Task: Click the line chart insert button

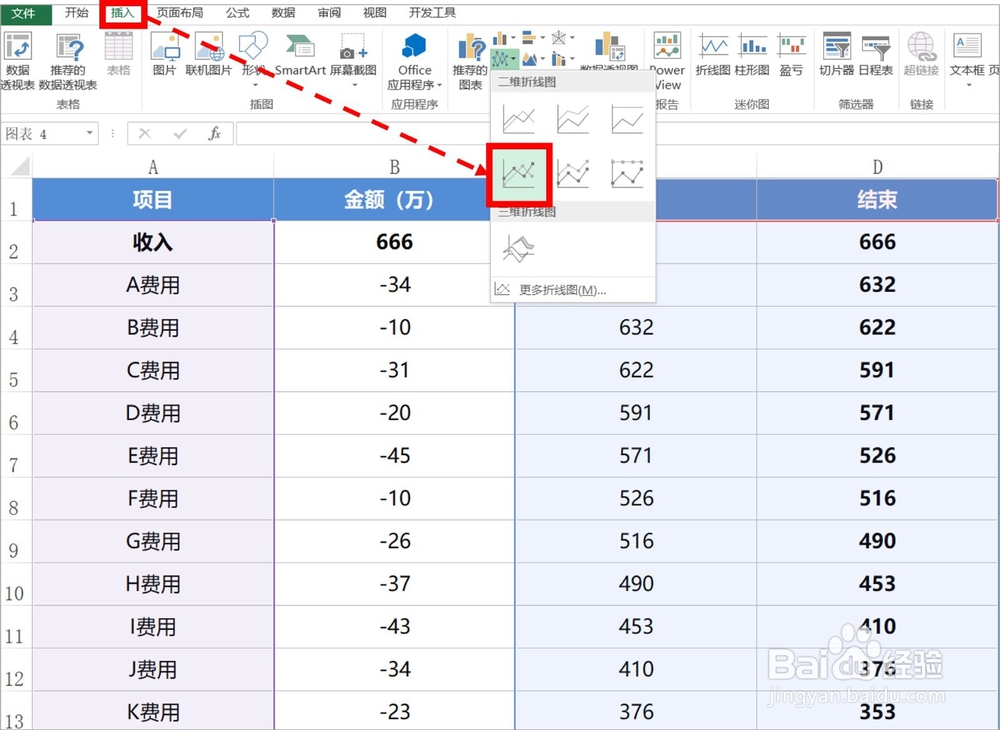Action: (x=504, y=60)
